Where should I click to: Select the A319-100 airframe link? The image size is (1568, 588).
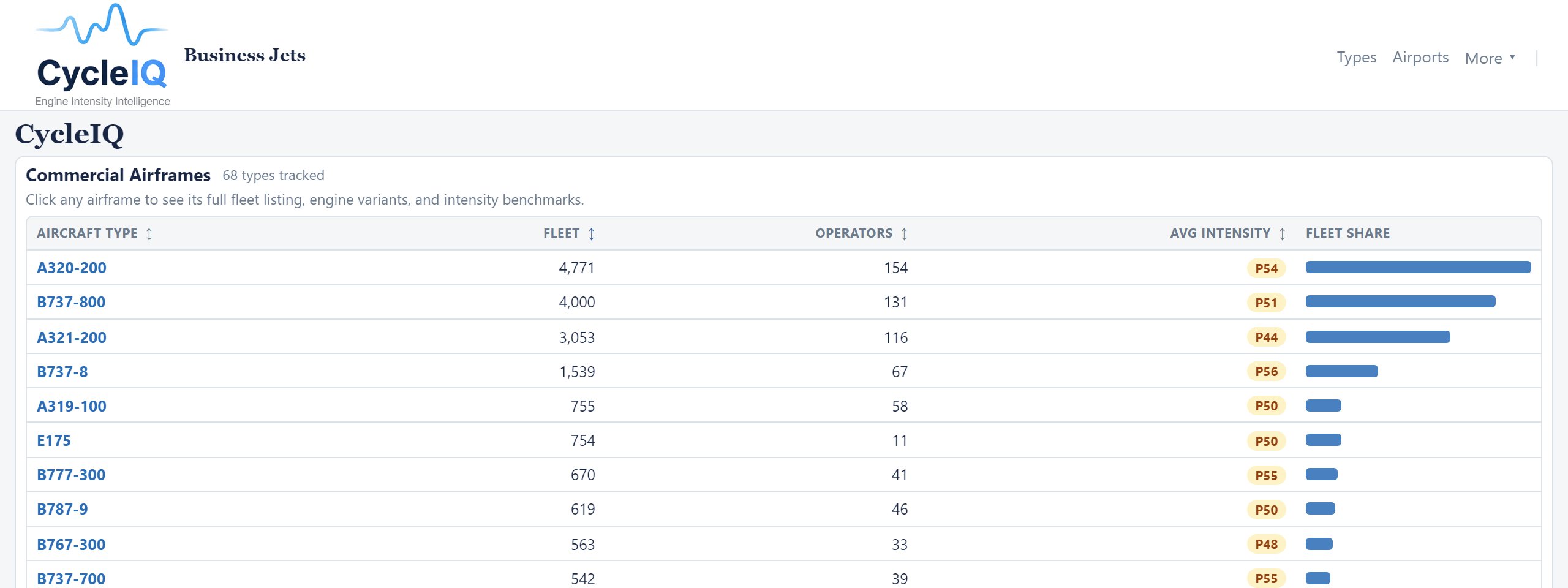[72, 406]
